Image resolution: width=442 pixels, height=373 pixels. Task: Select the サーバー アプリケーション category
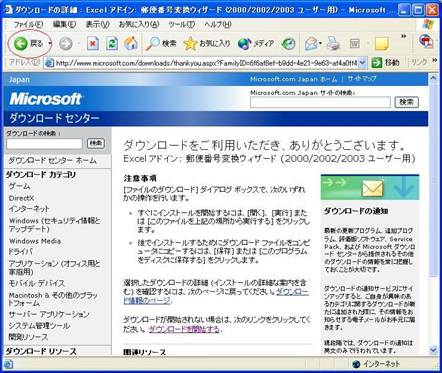point(49,314)
